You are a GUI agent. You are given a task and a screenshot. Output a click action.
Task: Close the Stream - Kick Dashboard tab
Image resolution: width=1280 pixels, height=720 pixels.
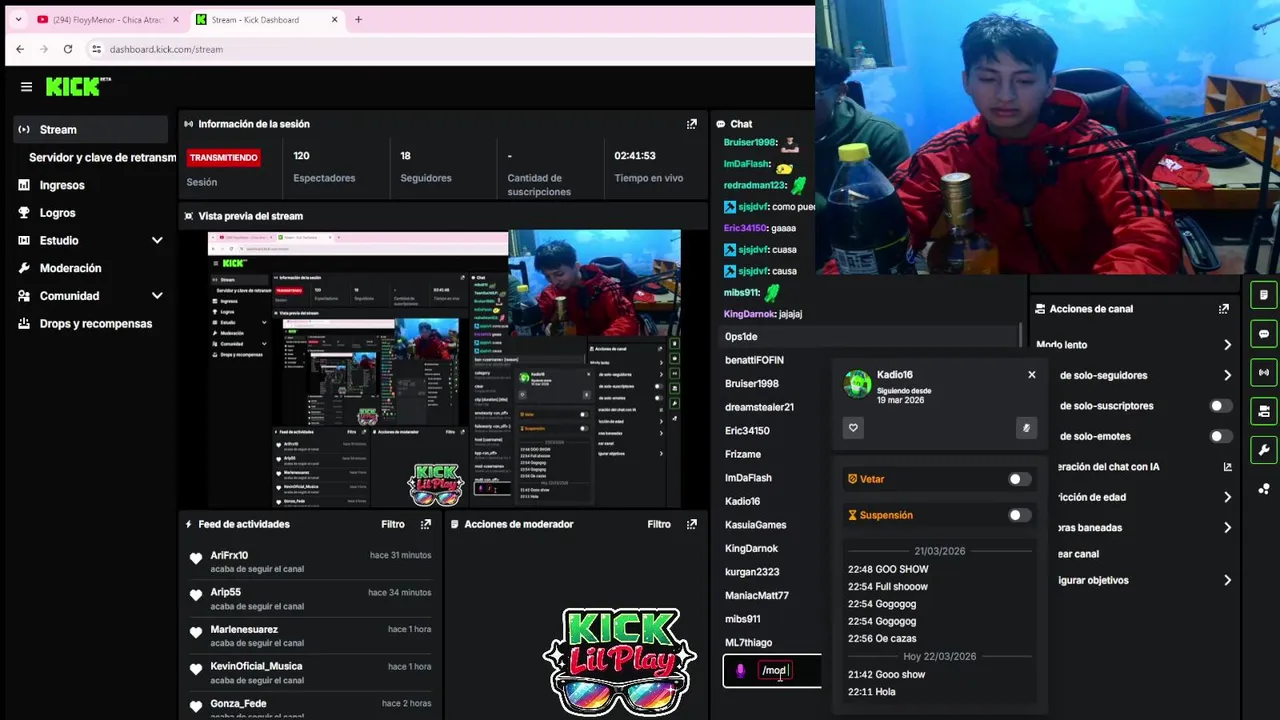pos(334,19)
